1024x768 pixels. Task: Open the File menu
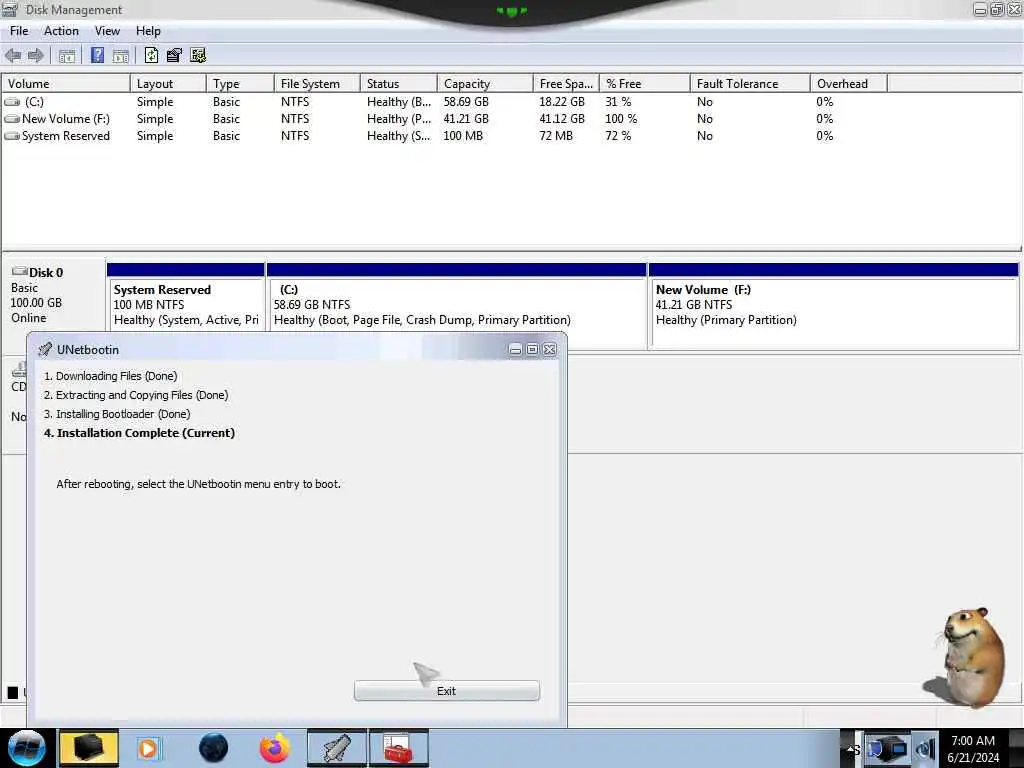[19, 31]
